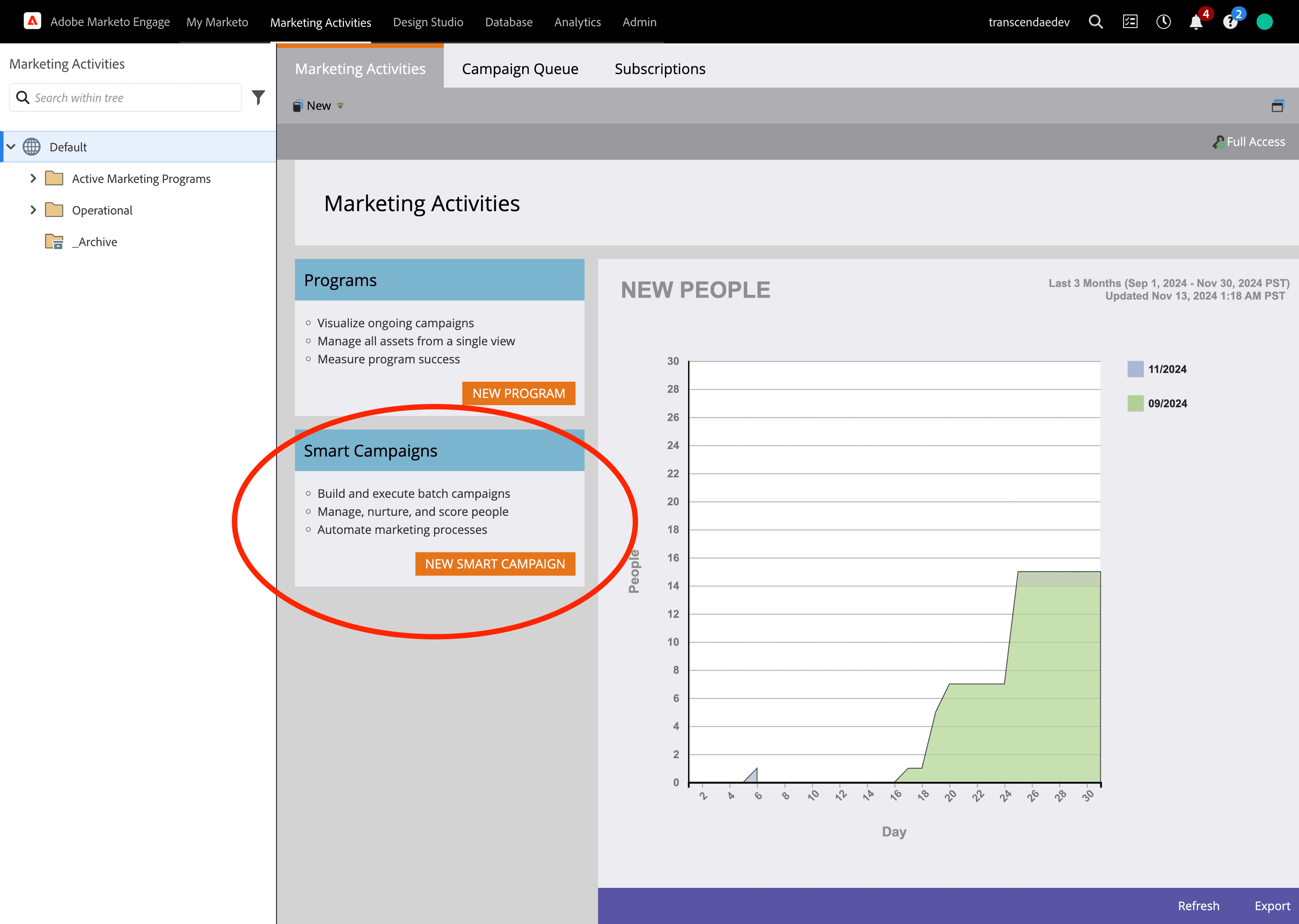Open the recent history clock icon
Image resolution: width=1299 pixels, height=924 pixels.
[1163, 22]
